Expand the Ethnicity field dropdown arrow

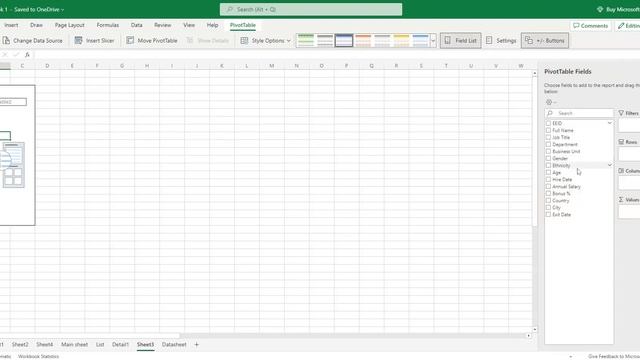(x=609, y=165)
